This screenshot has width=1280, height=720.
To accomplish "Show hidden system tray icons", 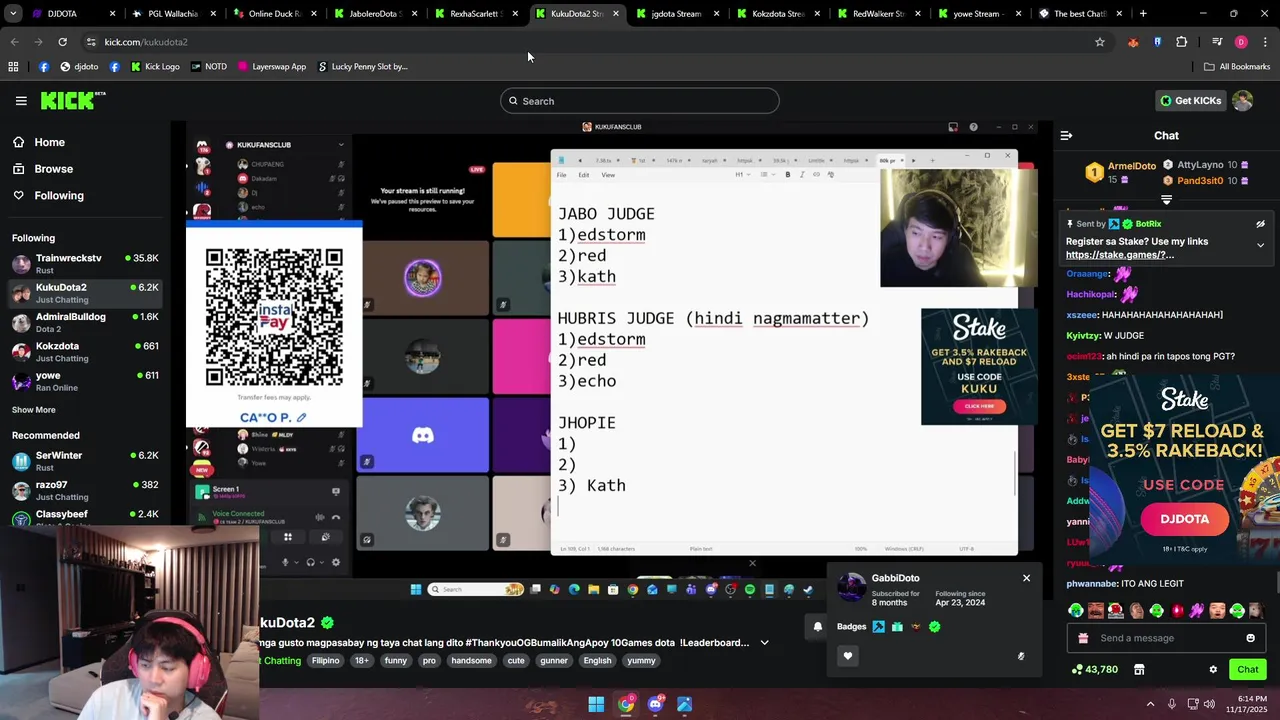I will [x=1150, y=704].
